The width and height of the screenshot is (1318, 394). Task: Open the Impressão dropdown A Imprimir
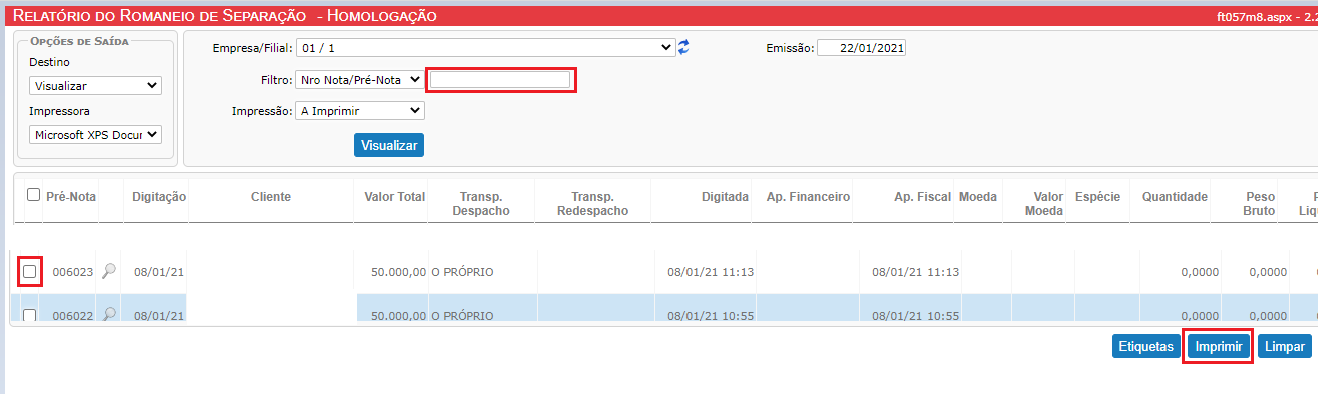pyautogui.click(x=359, y=111)
